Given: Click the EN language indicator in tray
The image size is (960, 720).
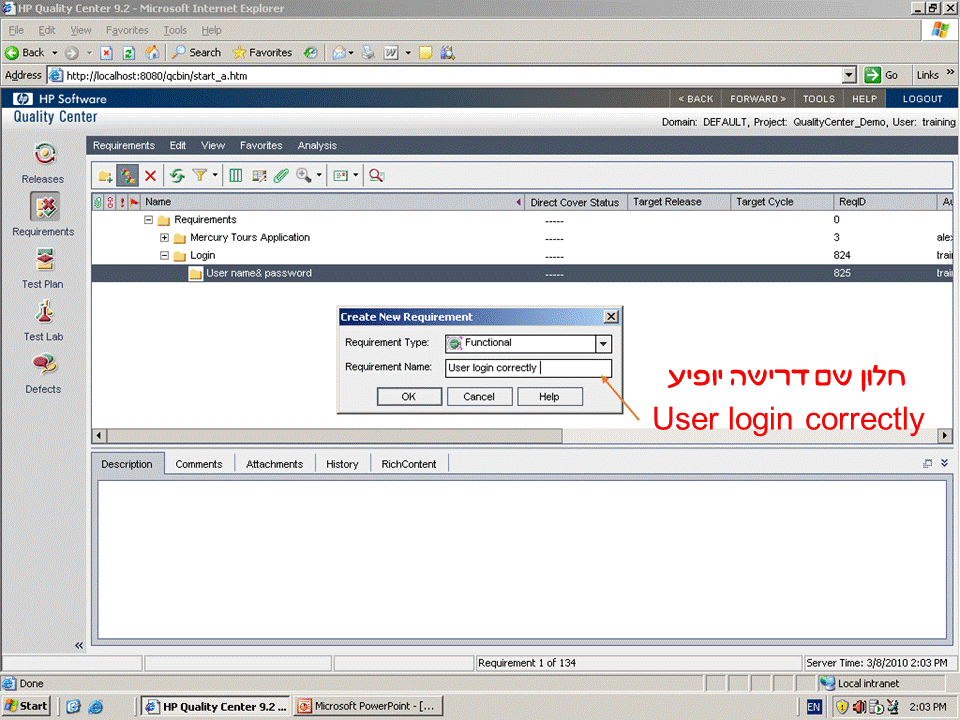Looking at the screenshot, I should tap(813, 707).
